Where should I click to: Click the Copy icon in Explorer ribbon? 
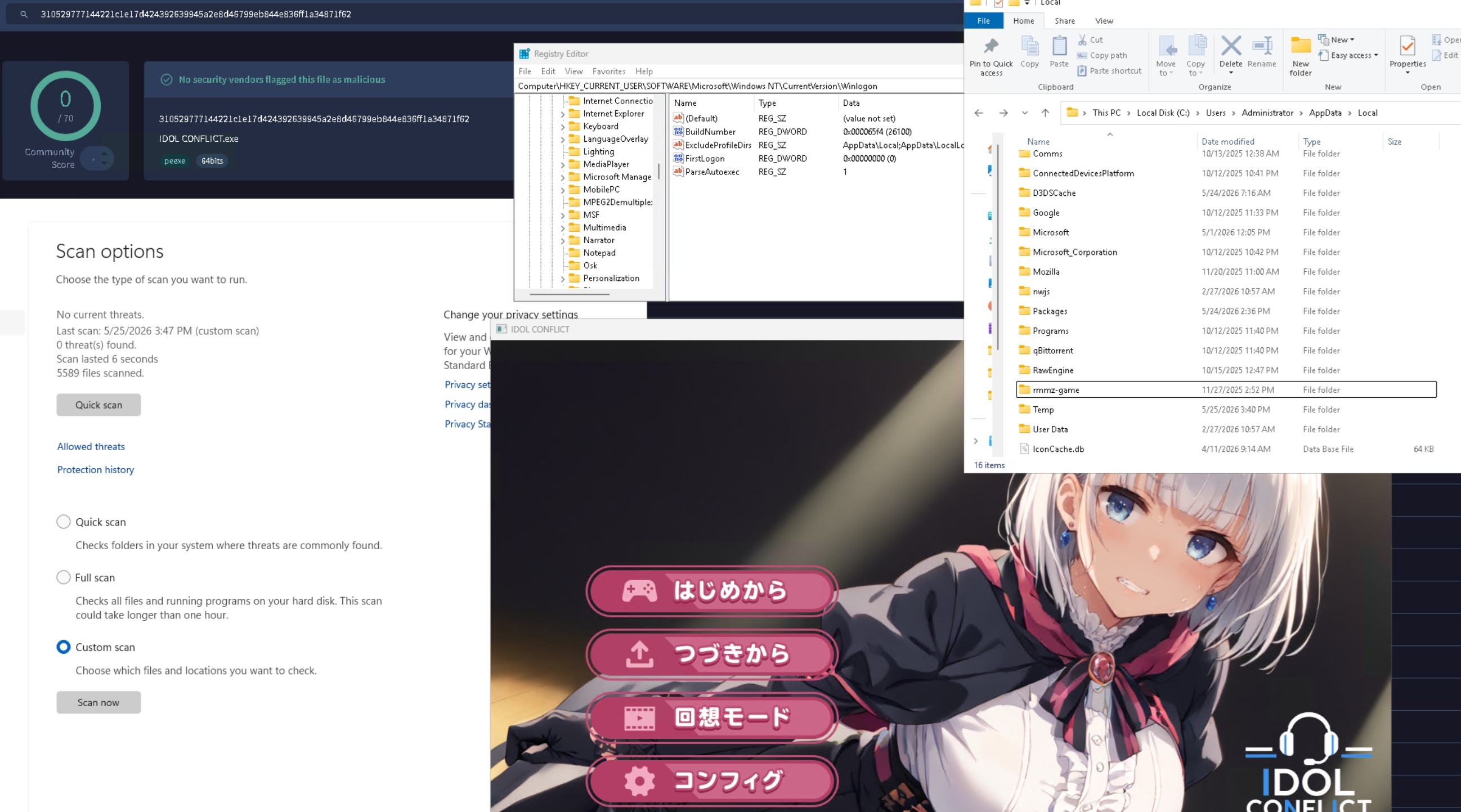[x=1029, y=47]
